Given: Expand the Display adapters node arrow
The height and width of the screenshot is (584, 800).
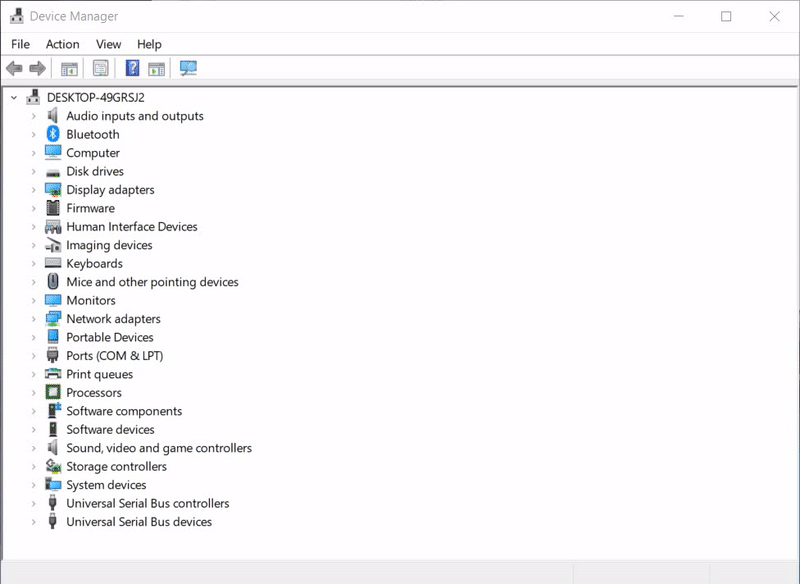Looking at the screenshot, I should click(34, 190).
